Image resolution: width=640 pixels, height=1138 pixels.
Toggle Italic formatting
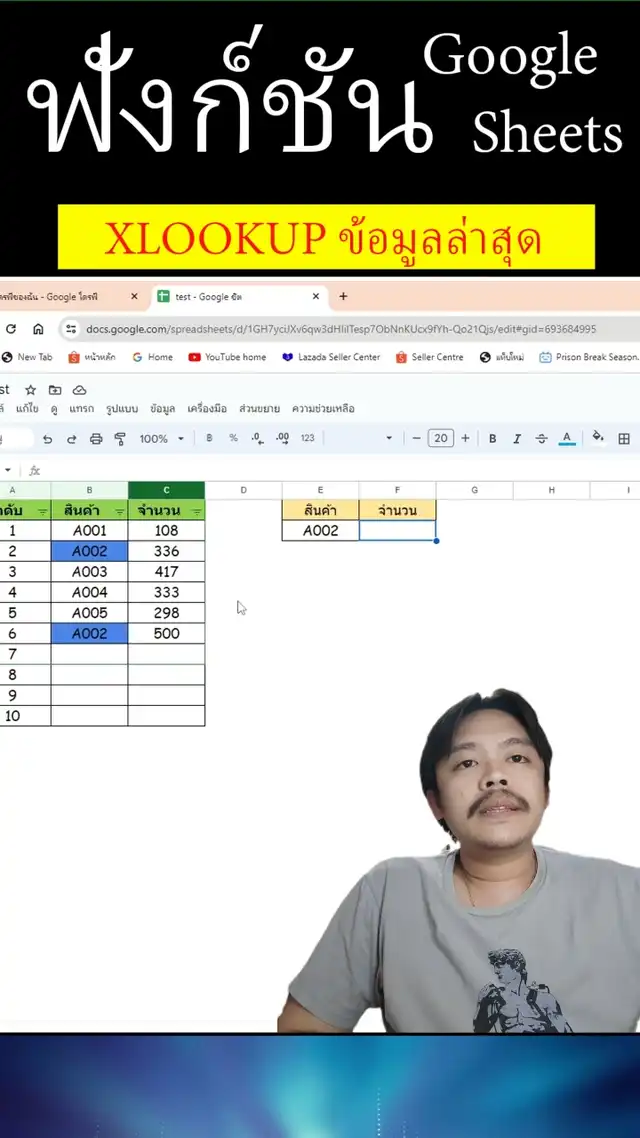[517, 438]
